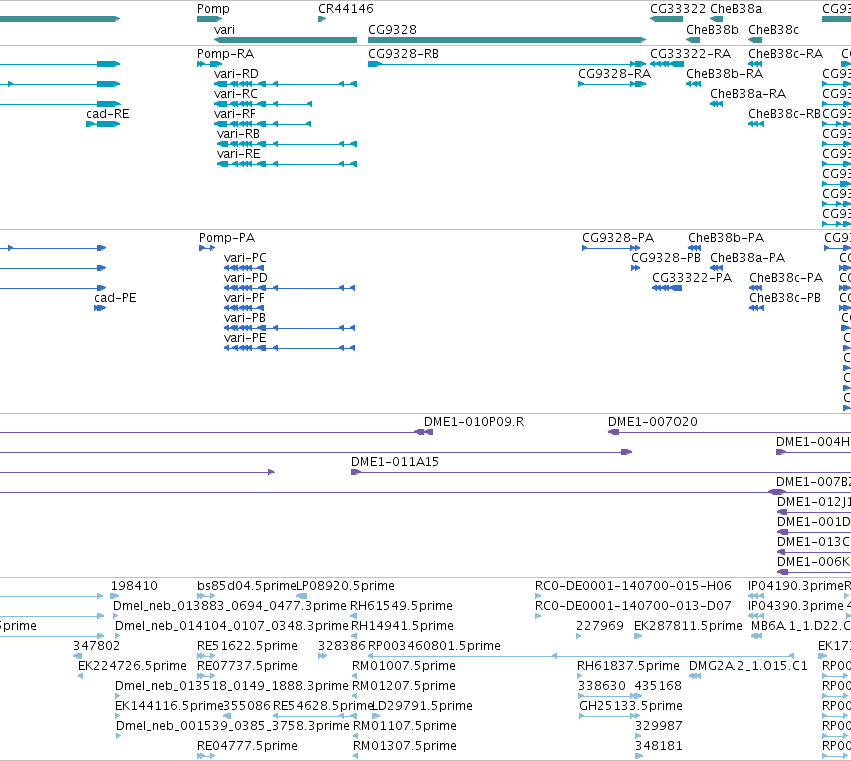Select EST RM01107.5prime
Image resolution: width=851 pixels, height=761 pixels.
click(x=405, y=726)
